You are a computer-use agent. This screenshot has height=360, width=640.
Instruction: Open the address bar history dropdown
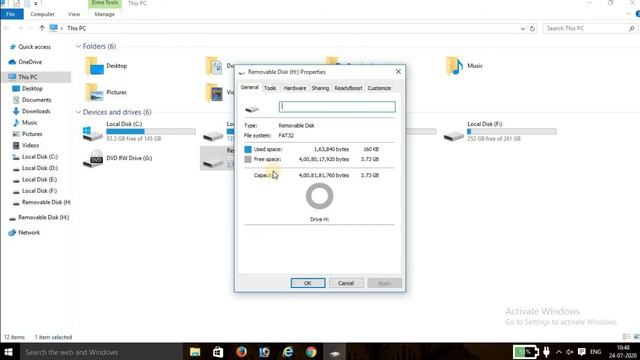click(522, 29)
